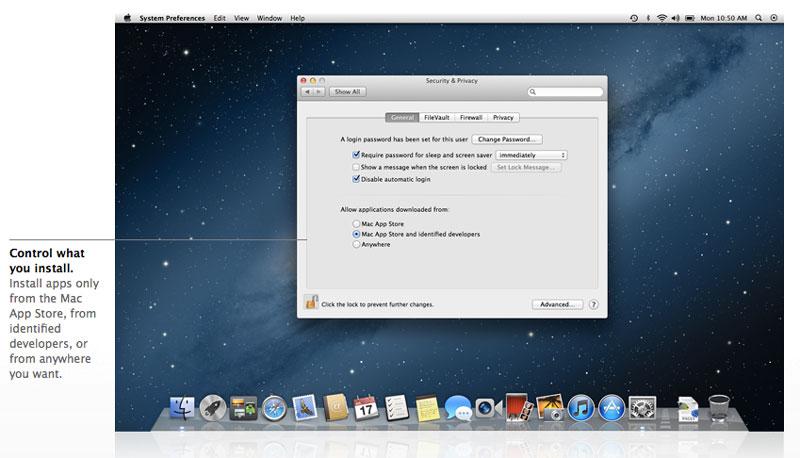Click the preferences search field
The height and width of the screenshot is (458, 800).
coord(565,92)
